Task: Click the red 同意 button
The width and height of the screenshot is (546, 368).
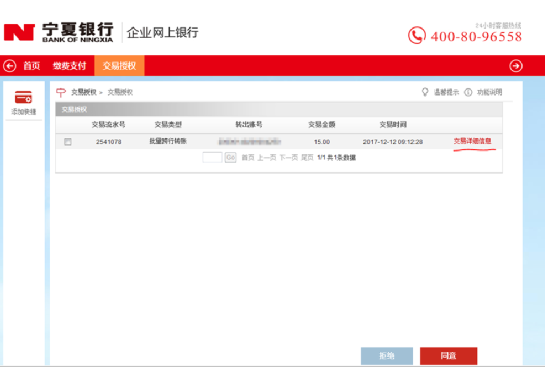Action: [448, 356]
